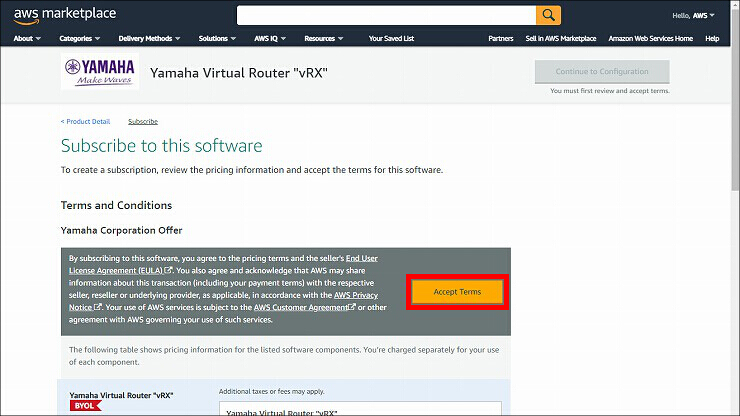This screenshot has width=740, height=416.
Task: Click the Accept Terms button
Action: click(x=457, y=292)
